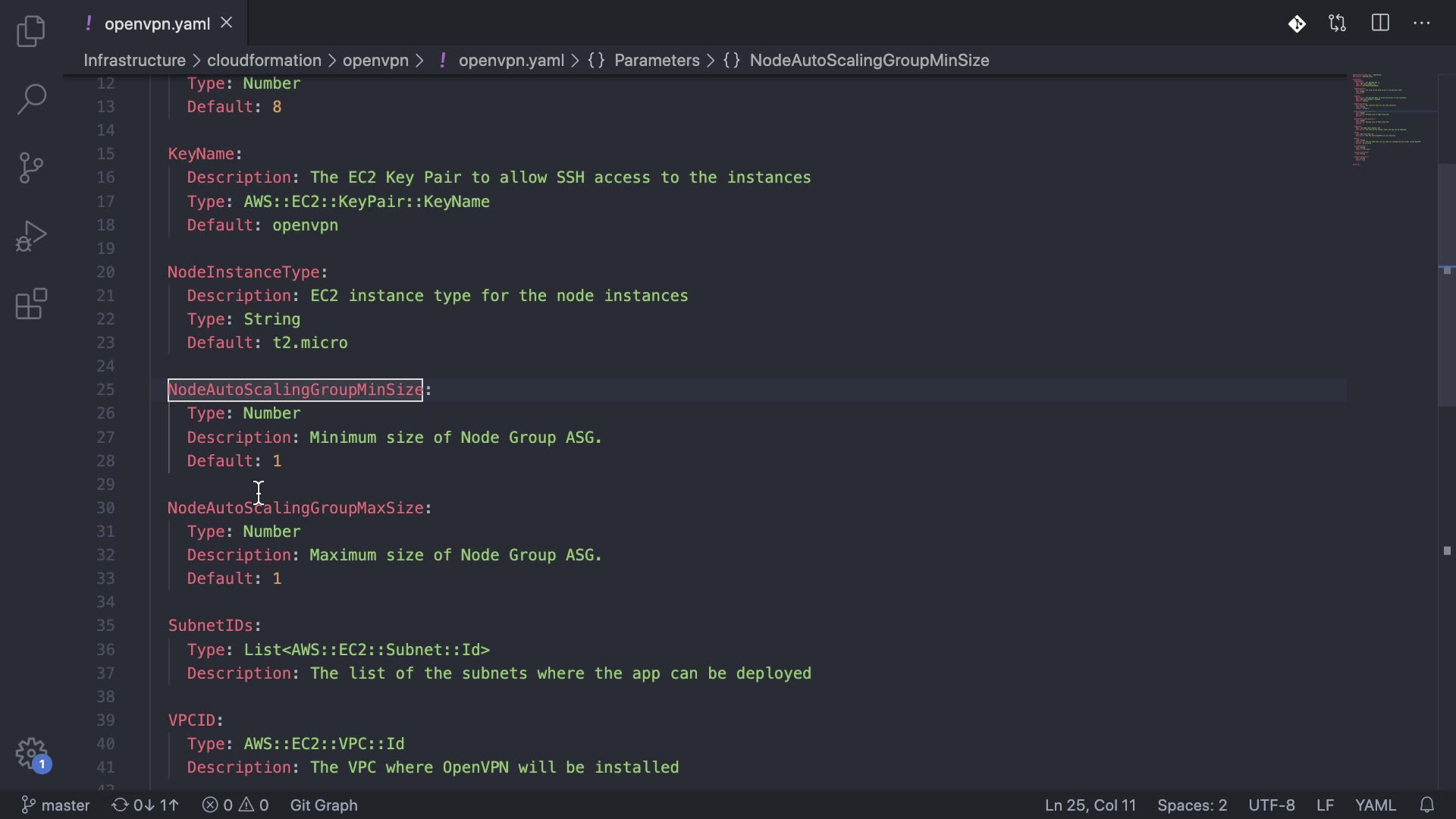1456x819 pixels.
Task: Click cloudformation breadcrumb folder
Action: click(264, 61)
